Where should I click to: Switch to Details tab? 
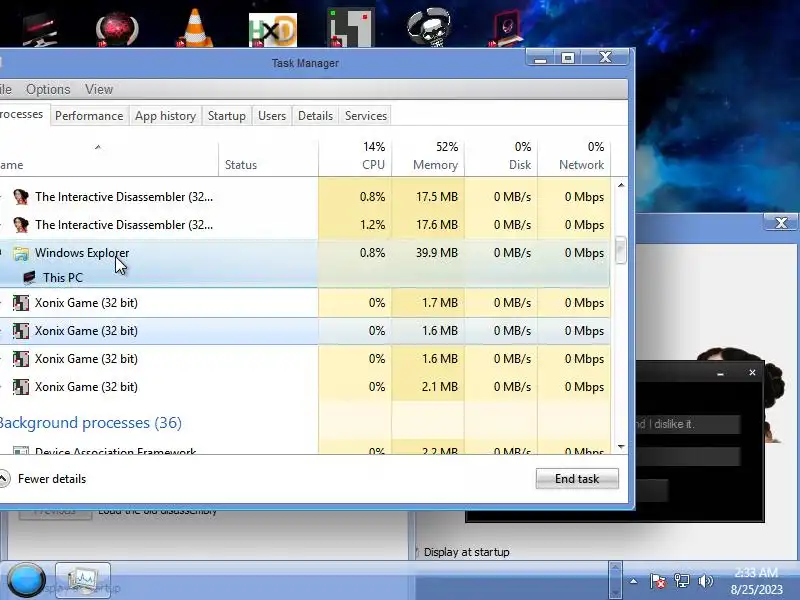(x=315, y=116)
